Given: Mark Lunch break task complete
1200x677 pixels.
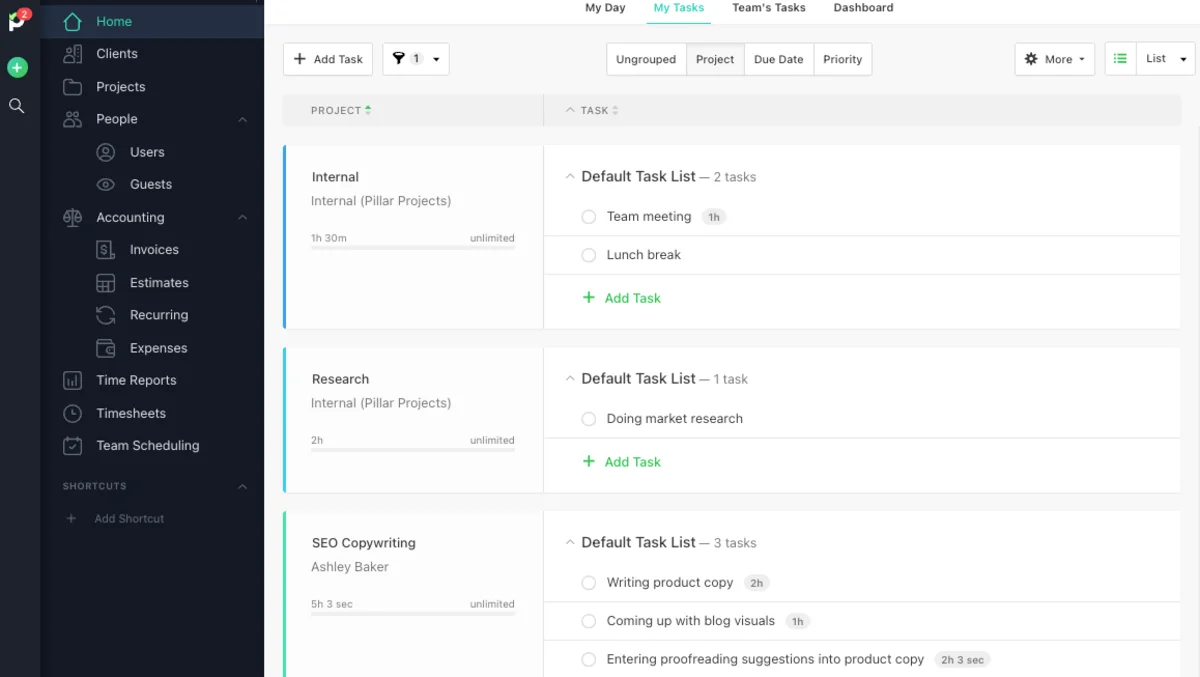Looking at the screenshot, I should tap(589, 255).
